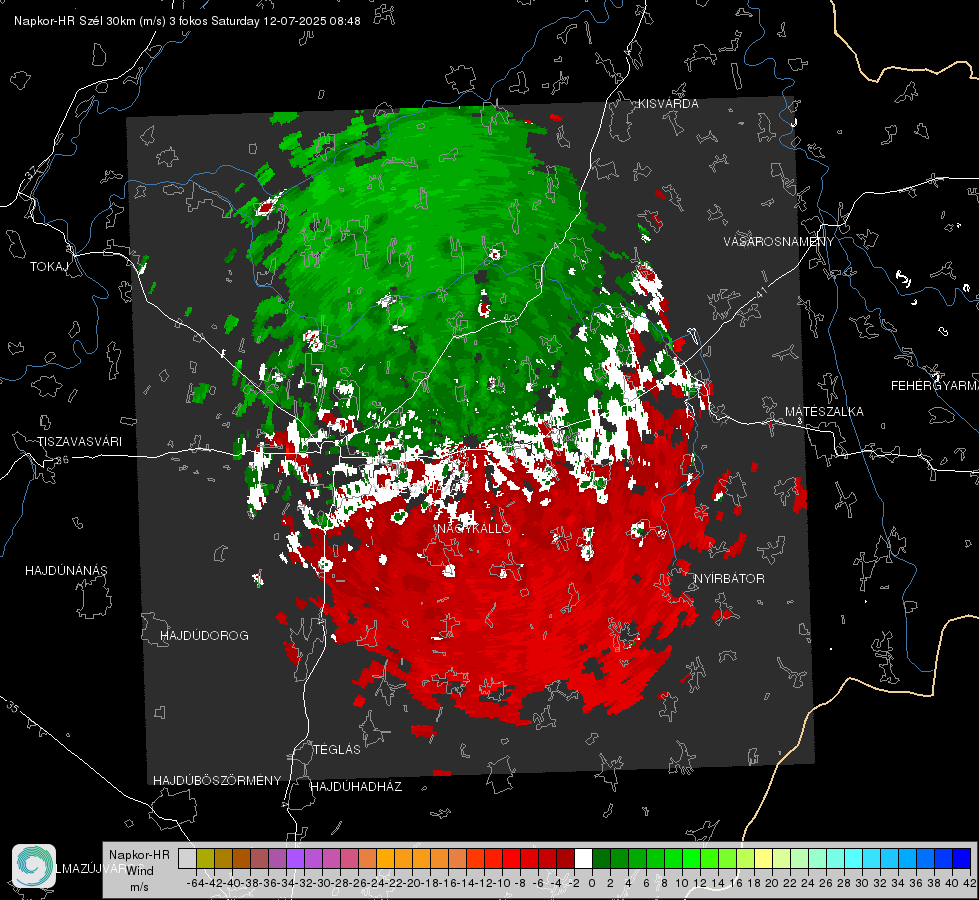Click the MÁTÉSZALKA city label
This screenshot has width=979, height=900.
[824, 412]
